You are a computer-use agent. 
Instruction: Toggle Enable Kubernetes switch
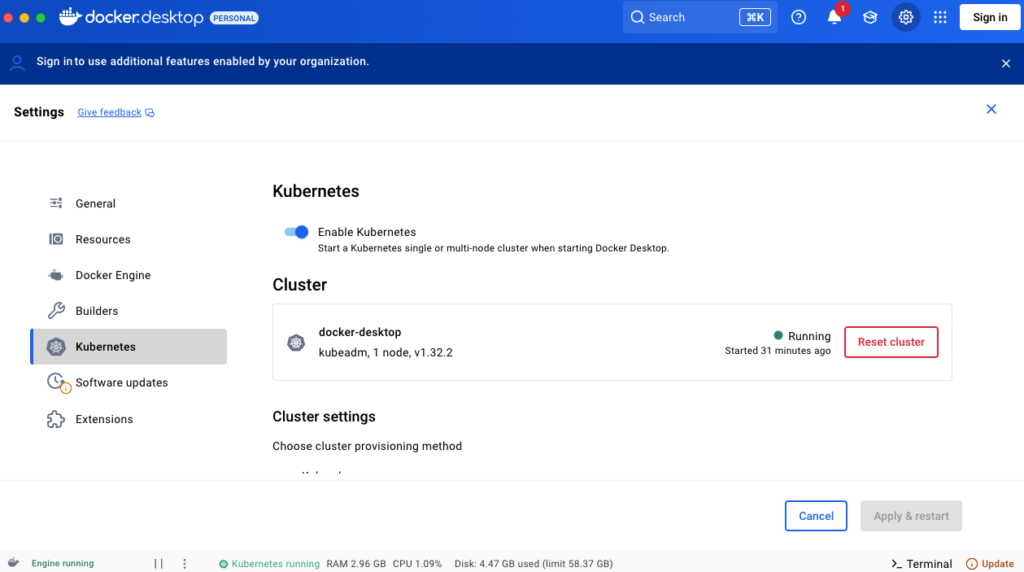tap(296, 232)
